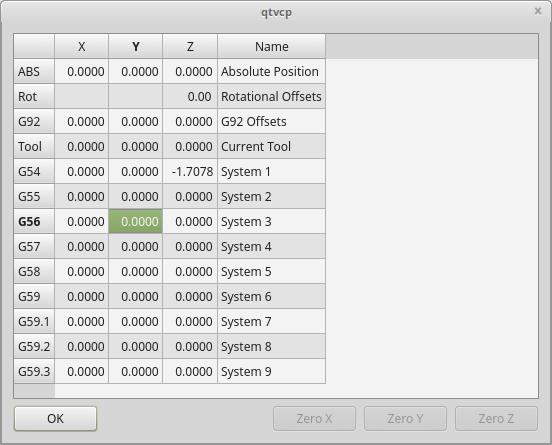552x445 pixels.
Task: Select the G56 row header
Action: tap(34, 221)
